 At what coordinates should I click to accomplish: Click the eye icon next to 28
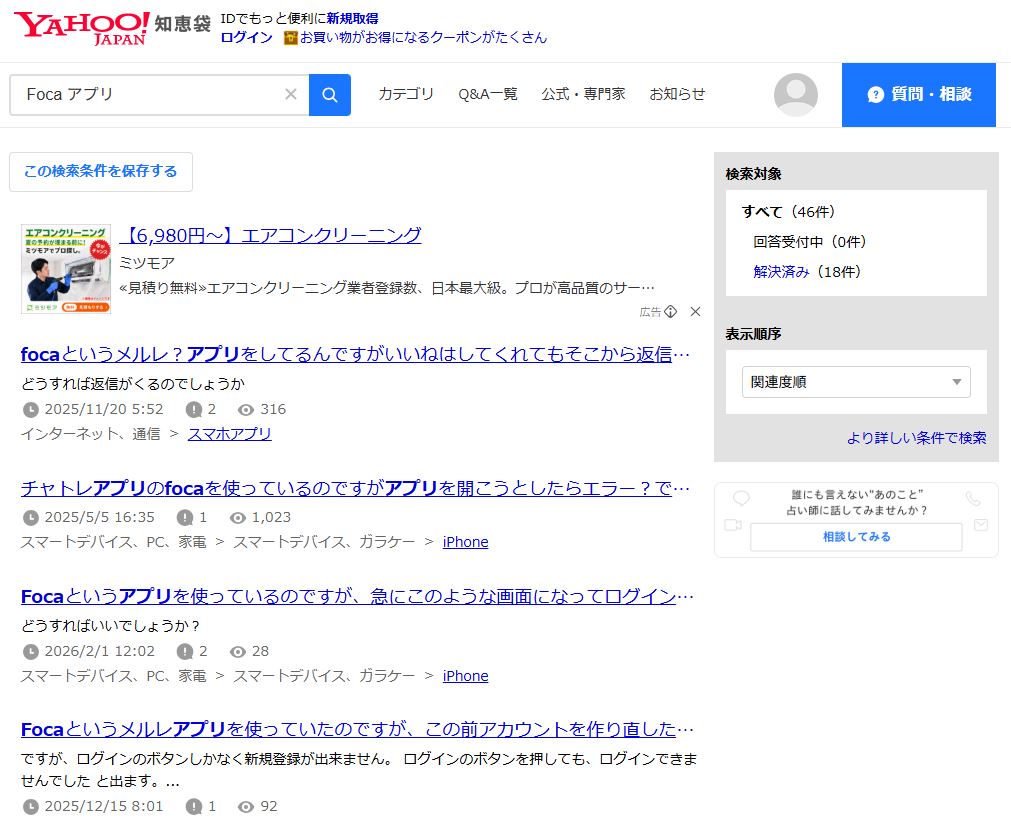coord(237,652)
